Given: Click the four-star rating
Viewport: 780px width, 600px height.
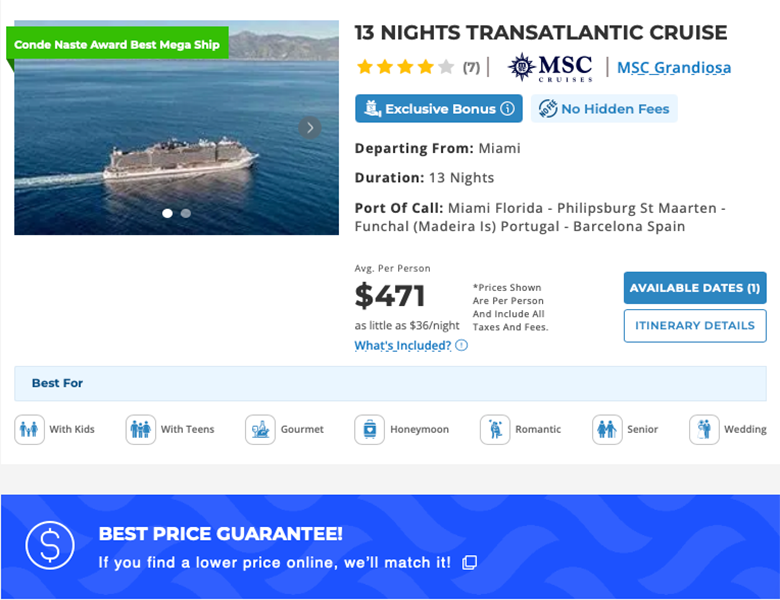Looking at the screenshot, I should [405, 67].
